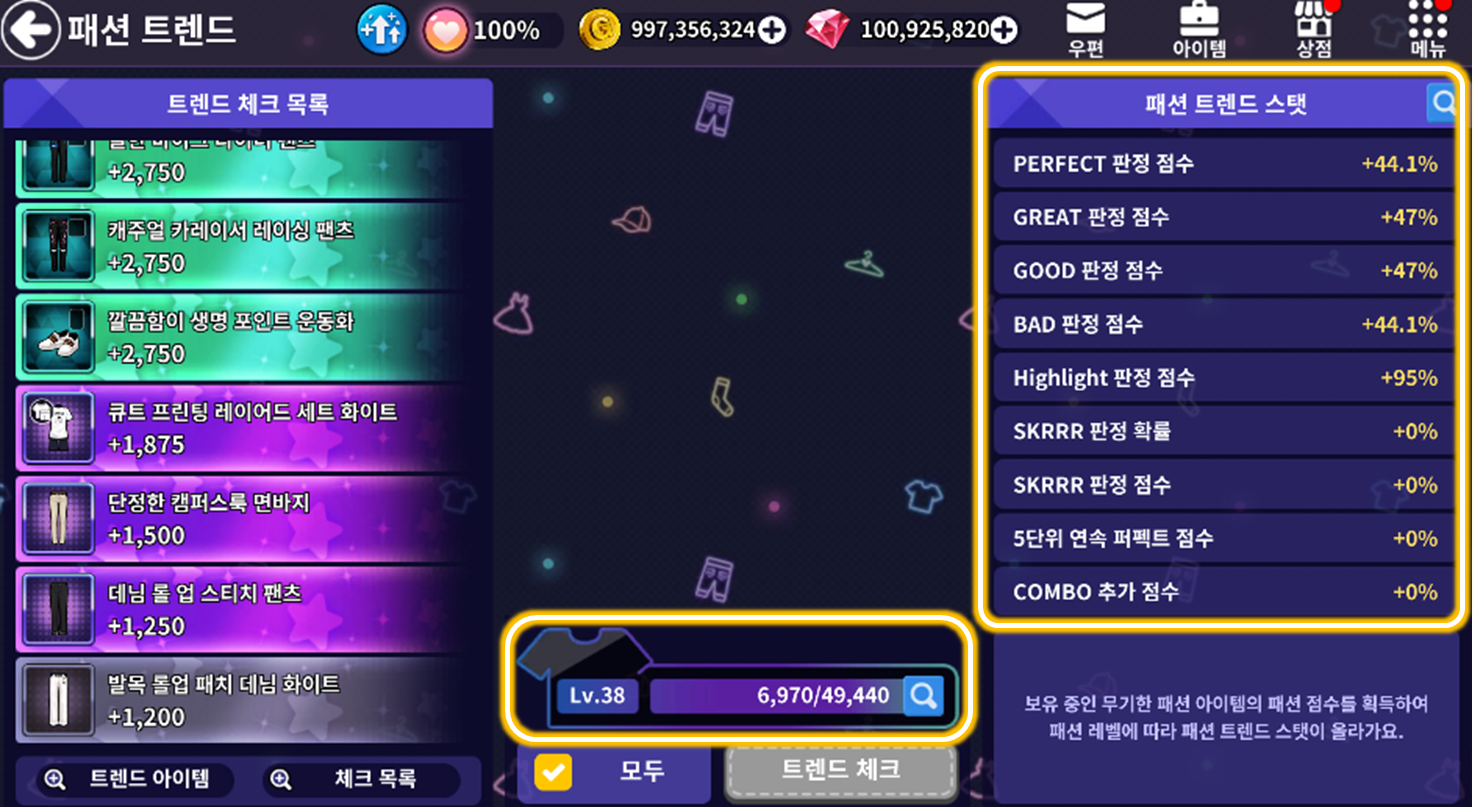Open the 체크 목록 zoom button

[360, 779]
